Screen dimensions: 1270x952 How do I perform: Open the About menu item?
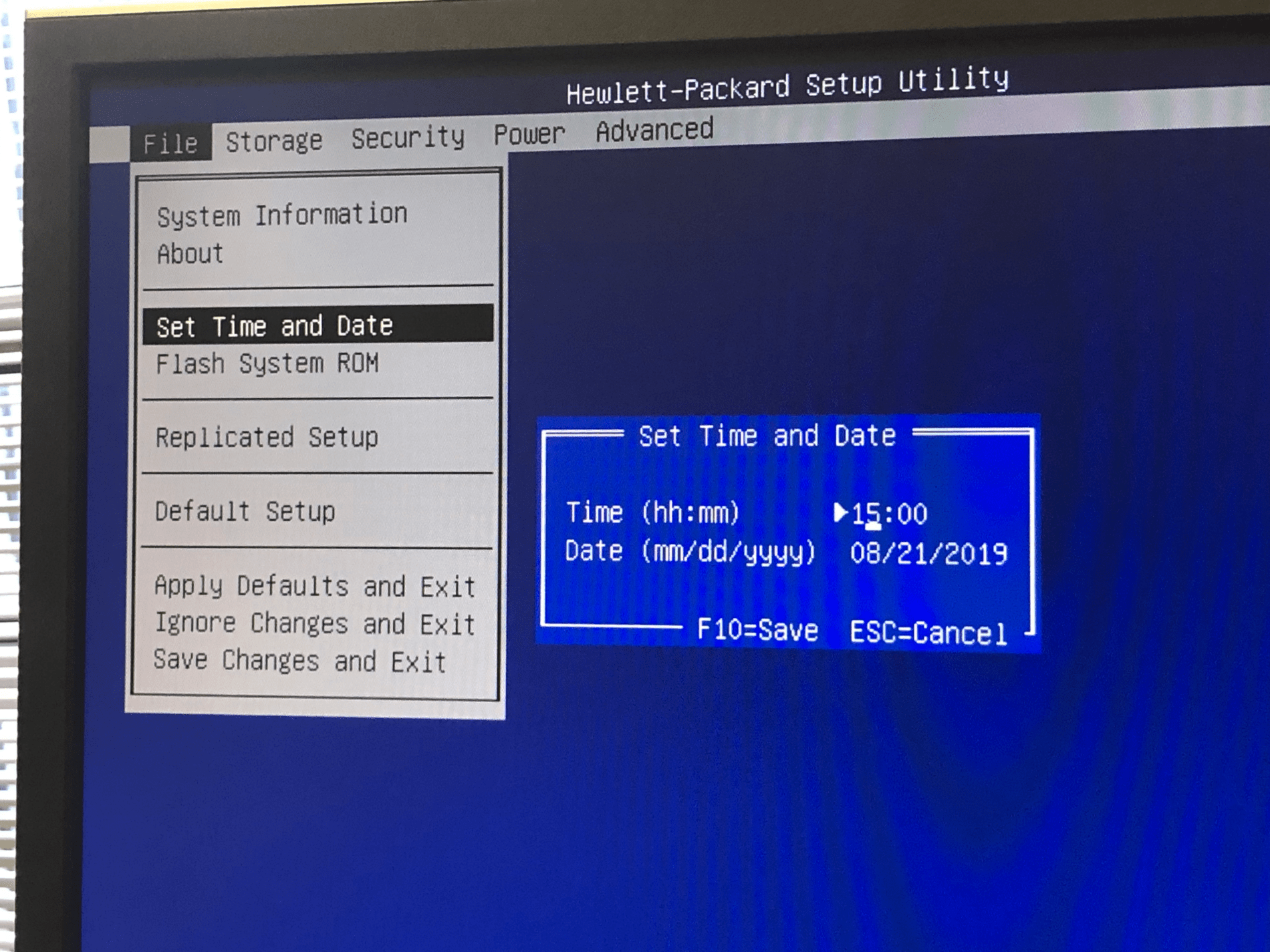(190, 254)
